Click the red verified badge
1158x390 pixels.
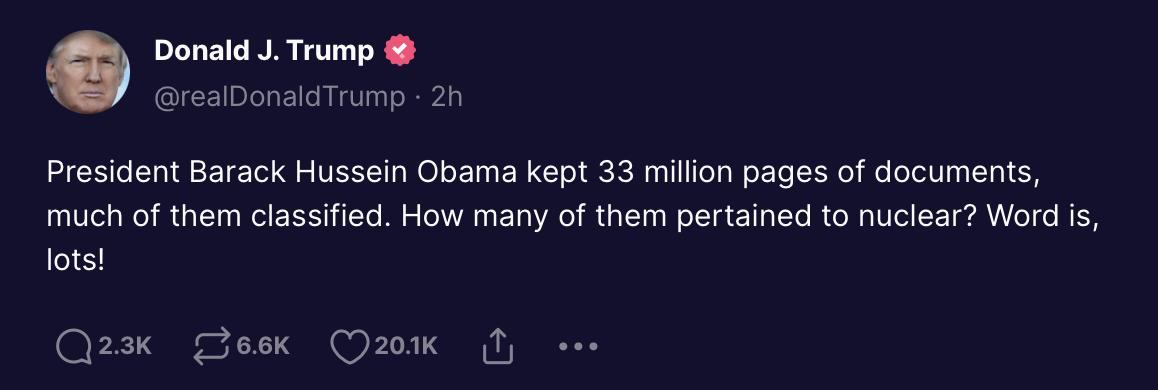click(400, 50)
